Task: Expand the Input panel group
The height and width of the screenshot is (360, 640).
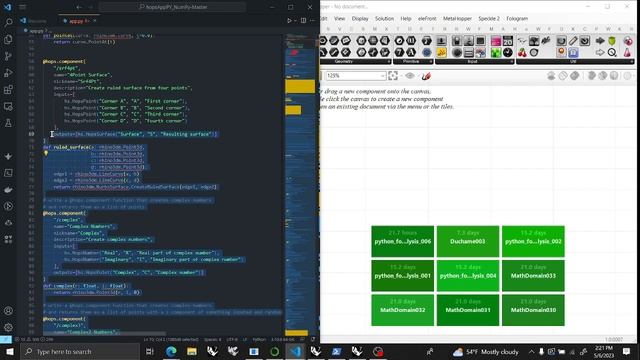Action: [474, 62]
